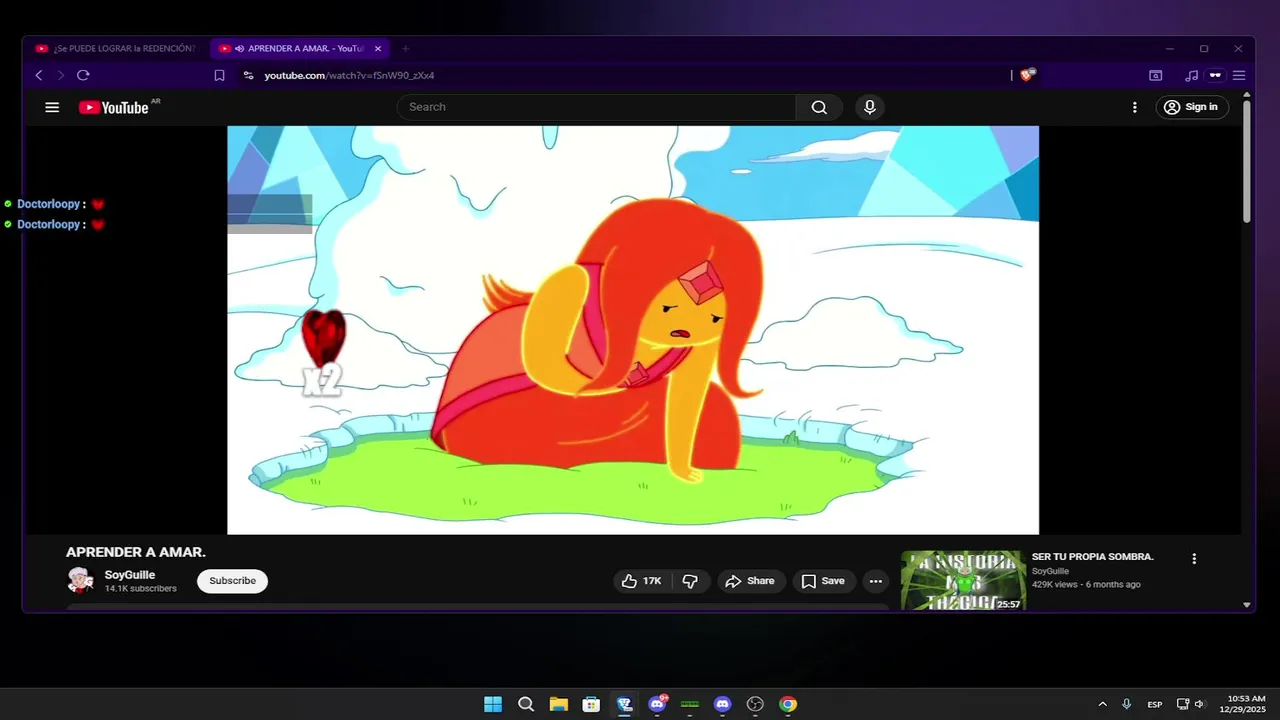The height and width of the screenshot is (720, 1280).
Task: Open YouTube settings three-dot menu
Action: tap(1134, 107)
